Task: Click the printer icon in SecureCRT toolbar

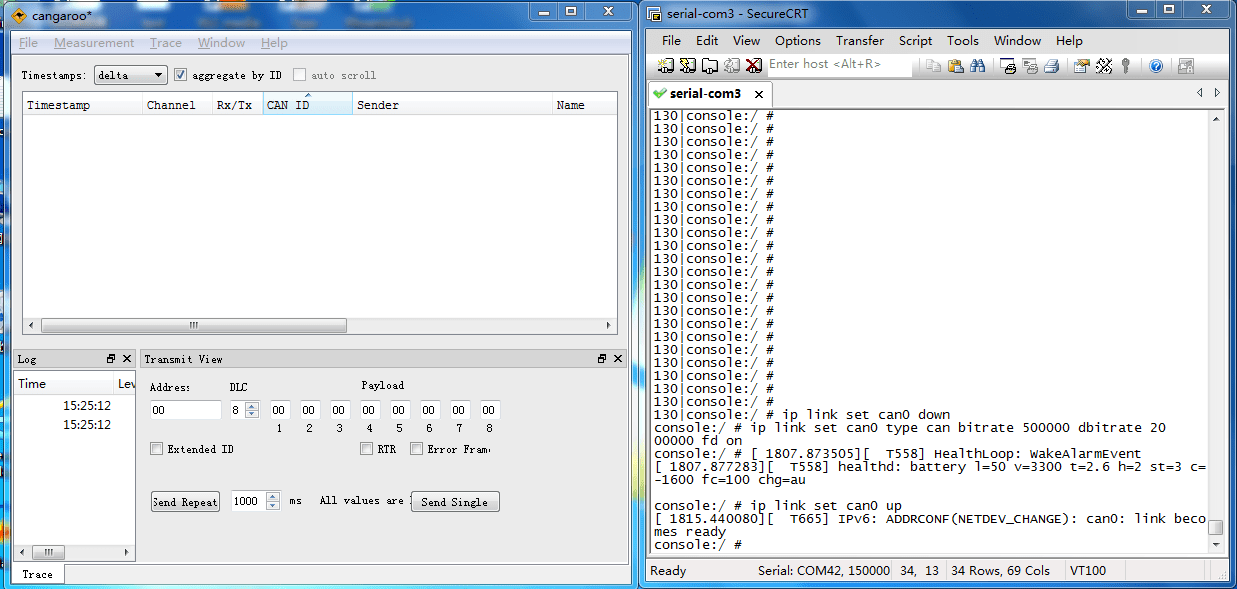Action: pos(1051,66)
